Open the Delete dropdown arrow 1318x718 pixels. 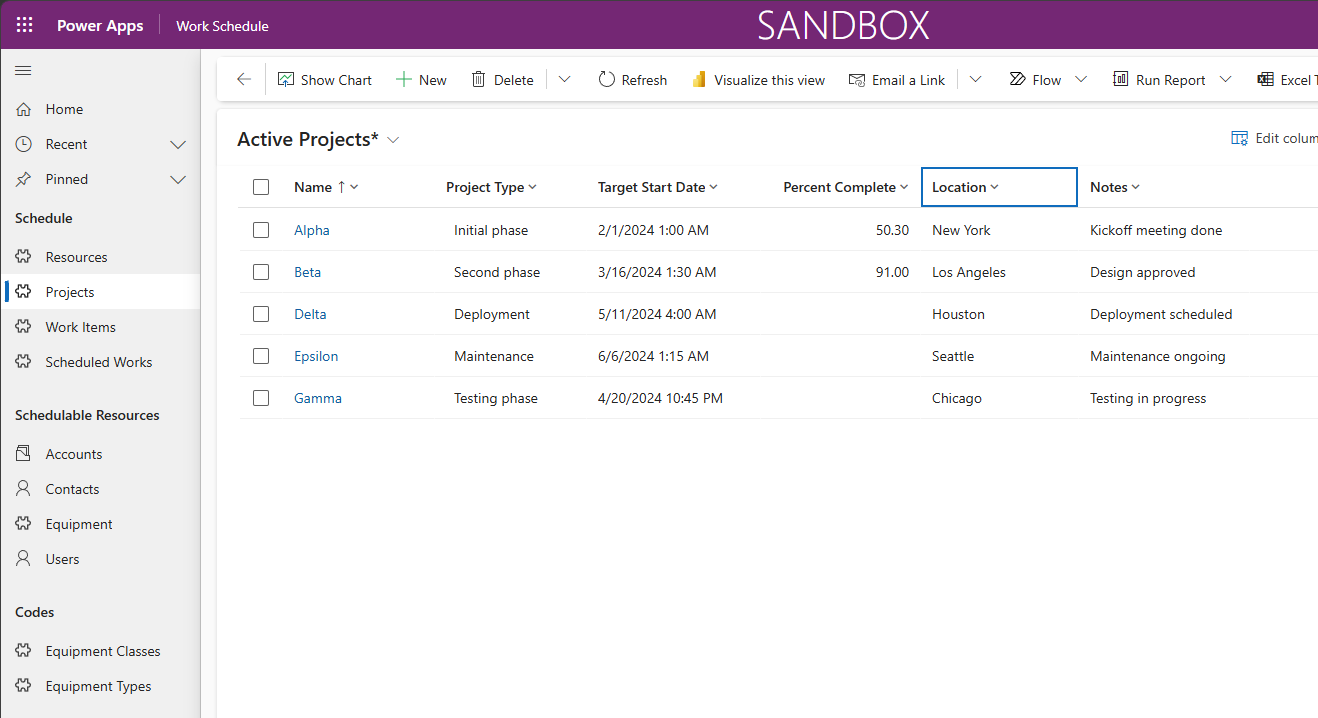click(x=565, y=80)
